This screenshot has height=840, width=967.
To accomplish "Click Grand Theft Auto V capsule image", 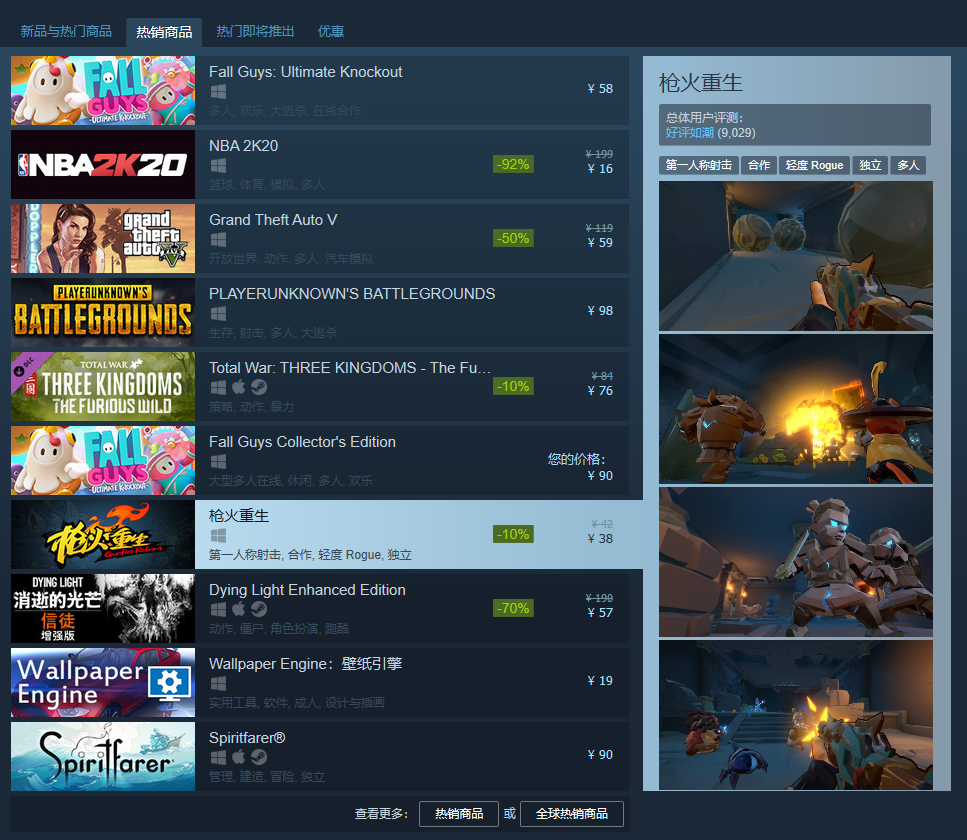I will pos(103,239).
